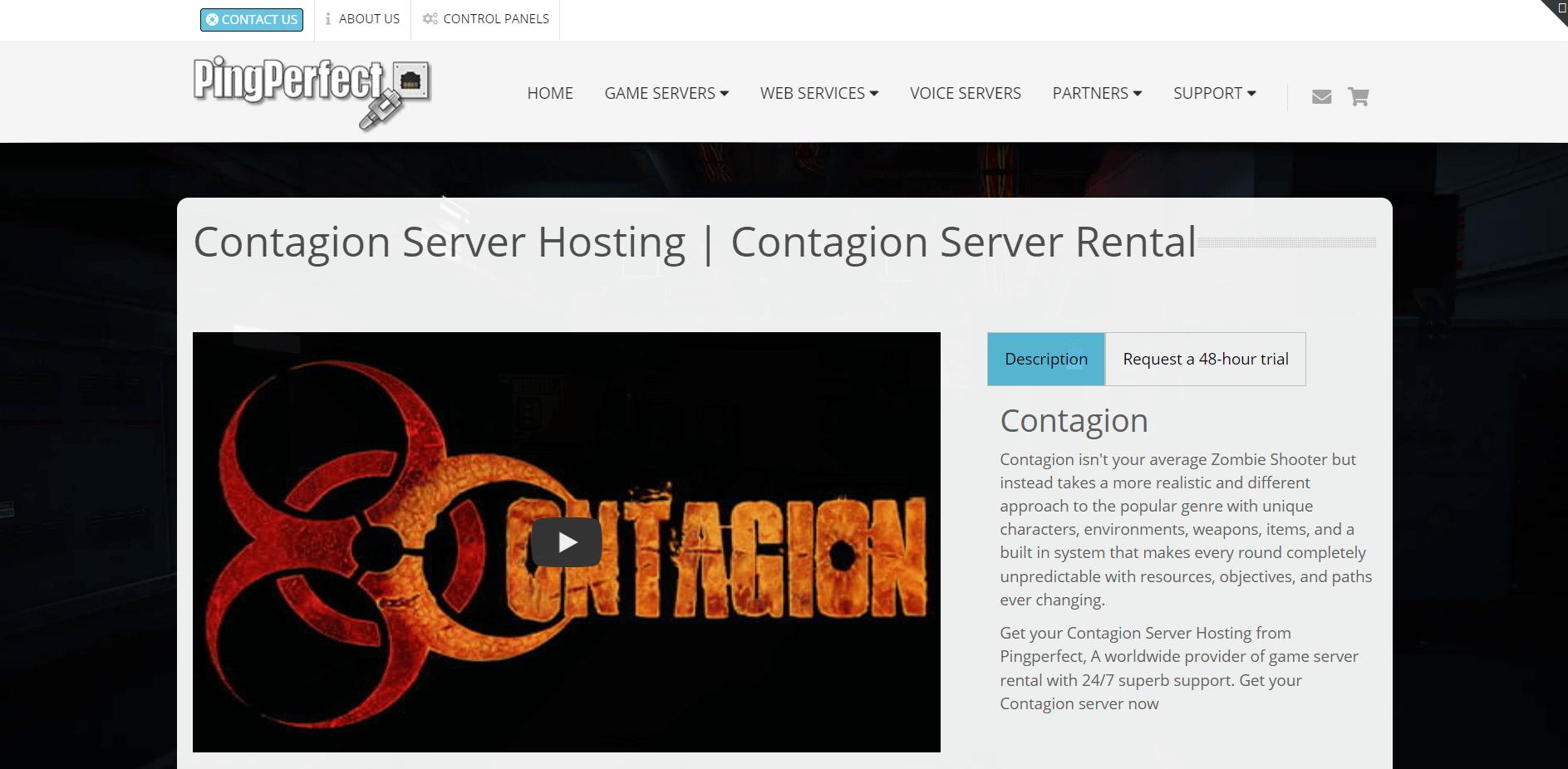
Task: Click the Contagion Server Hosting page heading
Action: pos(695,242)
